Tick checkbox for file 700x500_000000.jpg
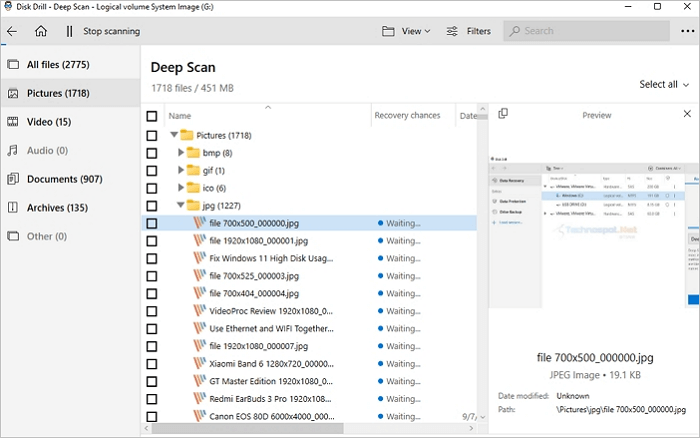This screenshot has width=700, height=438. click(x=152, y=223)
